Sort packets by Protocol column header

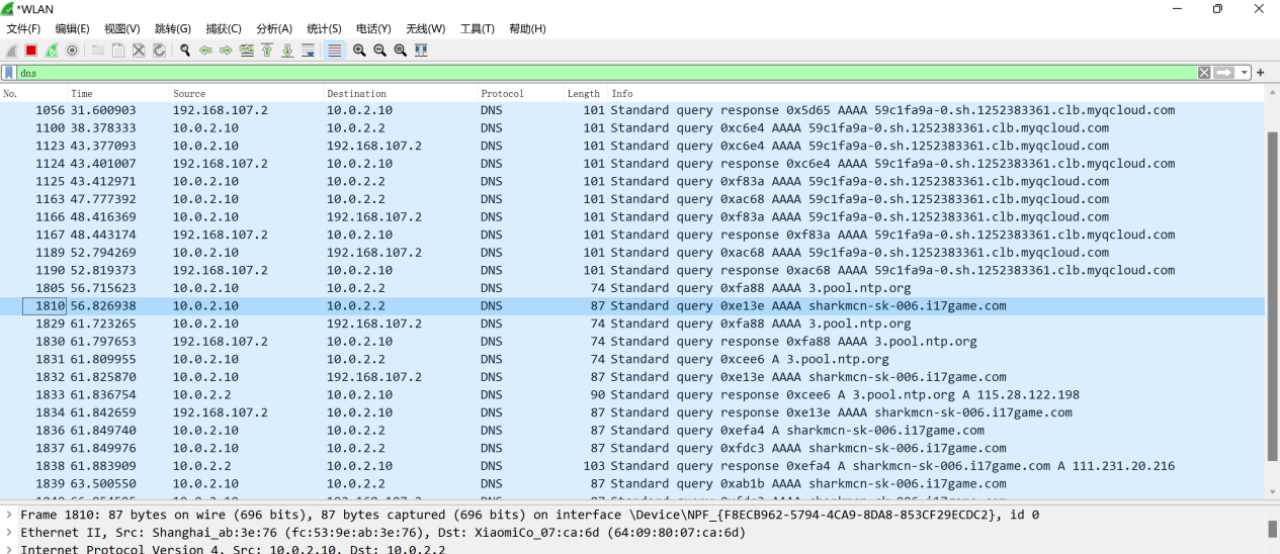click(x=502, y=94)
